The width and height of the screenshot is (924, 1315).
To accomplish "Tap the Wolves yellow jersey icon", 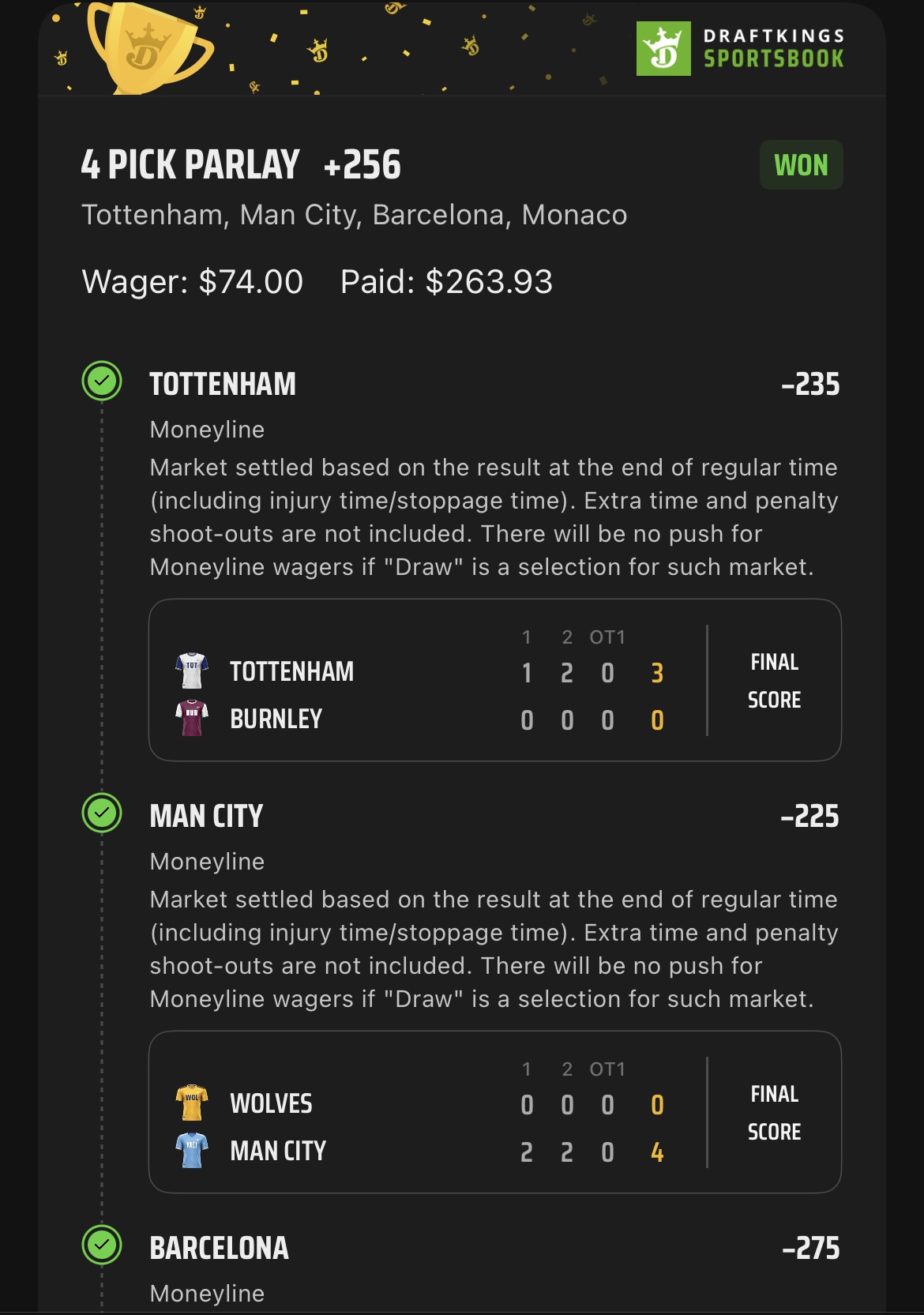I will click(192, 1103).
